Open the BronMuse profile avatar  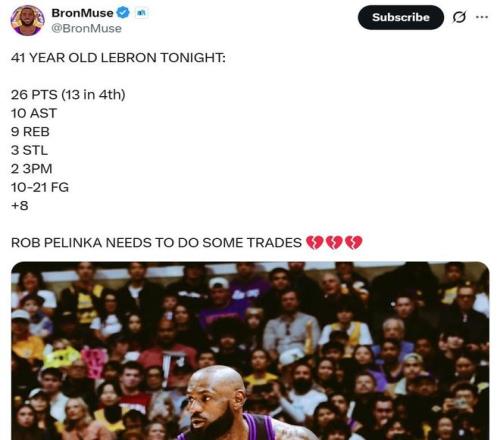28,20
